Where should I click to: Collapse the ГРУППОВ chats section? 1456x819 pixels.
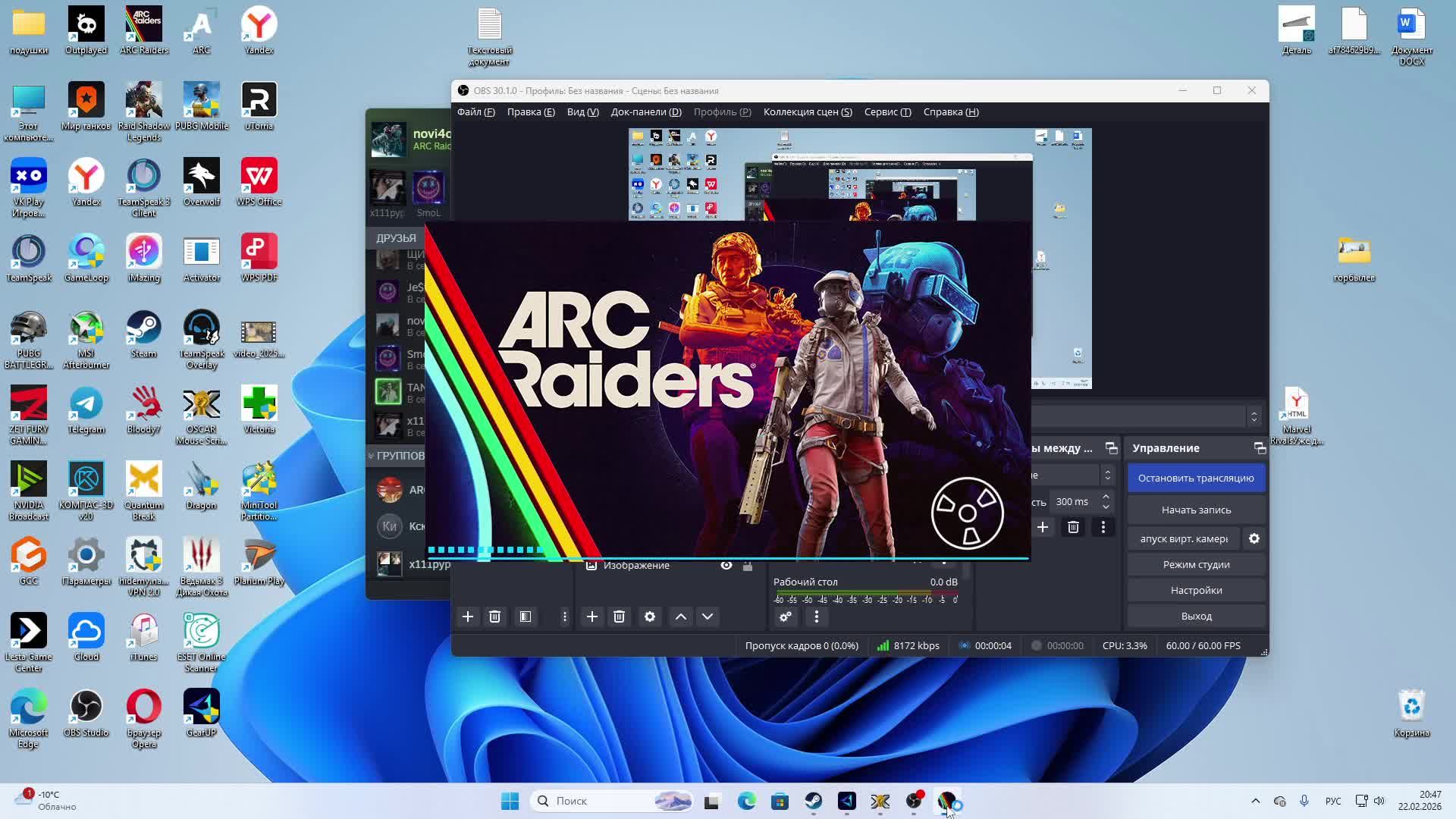point(372,456)
